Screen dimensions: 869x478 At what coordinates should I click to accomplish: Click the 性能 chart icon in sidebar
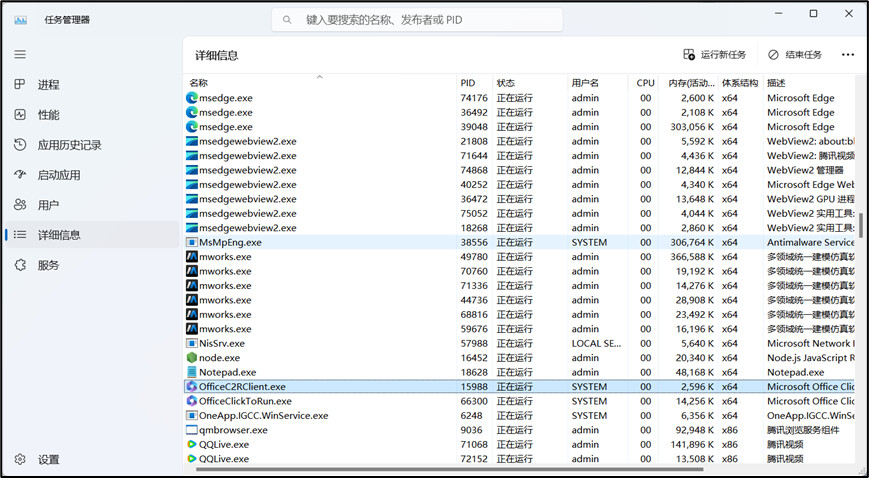[20, 115]
